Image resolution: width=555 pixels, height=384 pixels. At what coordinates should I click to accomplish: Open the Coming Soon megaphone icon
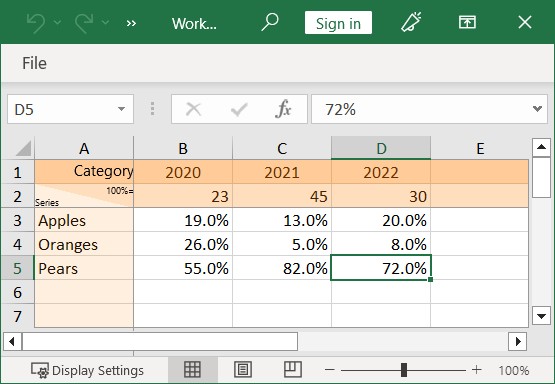411,22
